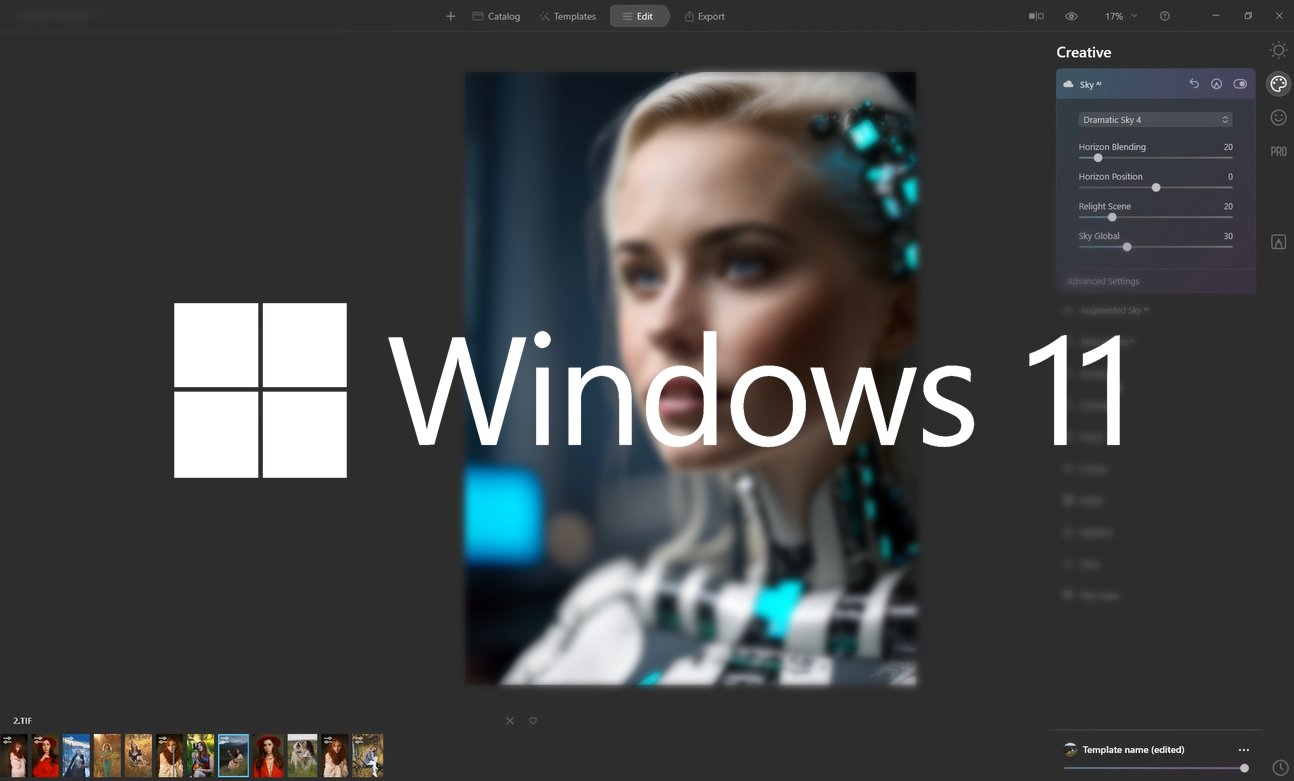
Task: Adjust the template amount slider
Action: (1155, 768)
